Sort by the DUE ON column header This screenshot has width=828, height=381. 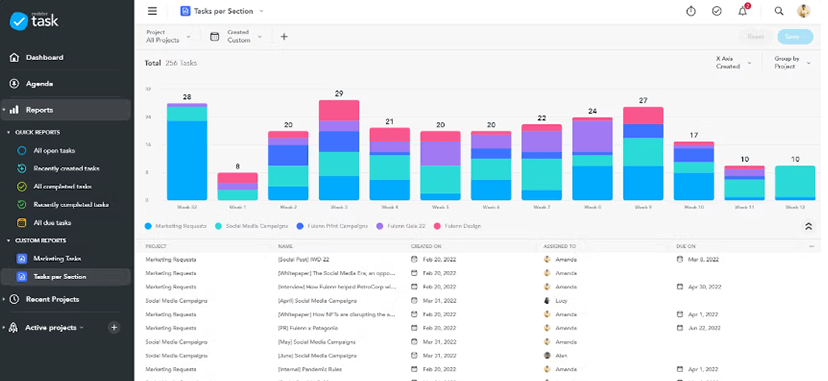pos(685,246)
